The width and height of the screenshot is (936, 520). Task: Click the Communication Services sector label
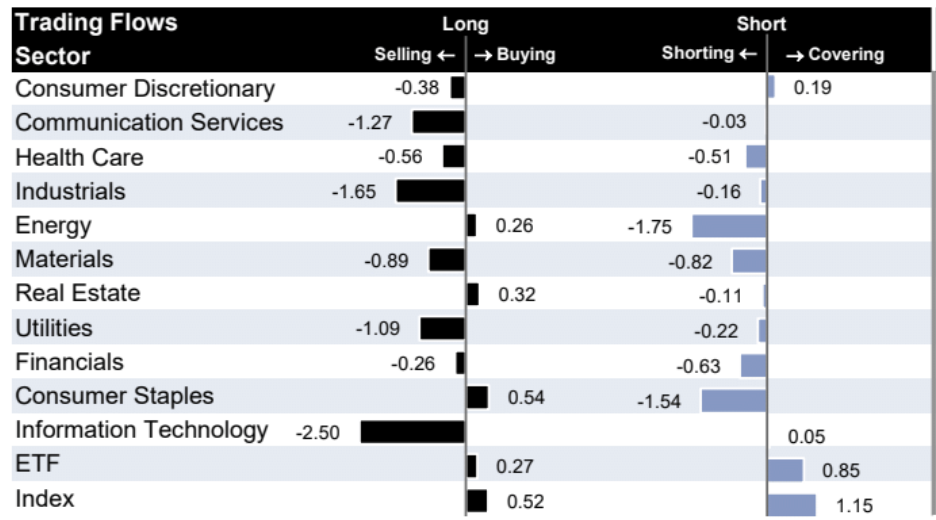pos(149,123)
